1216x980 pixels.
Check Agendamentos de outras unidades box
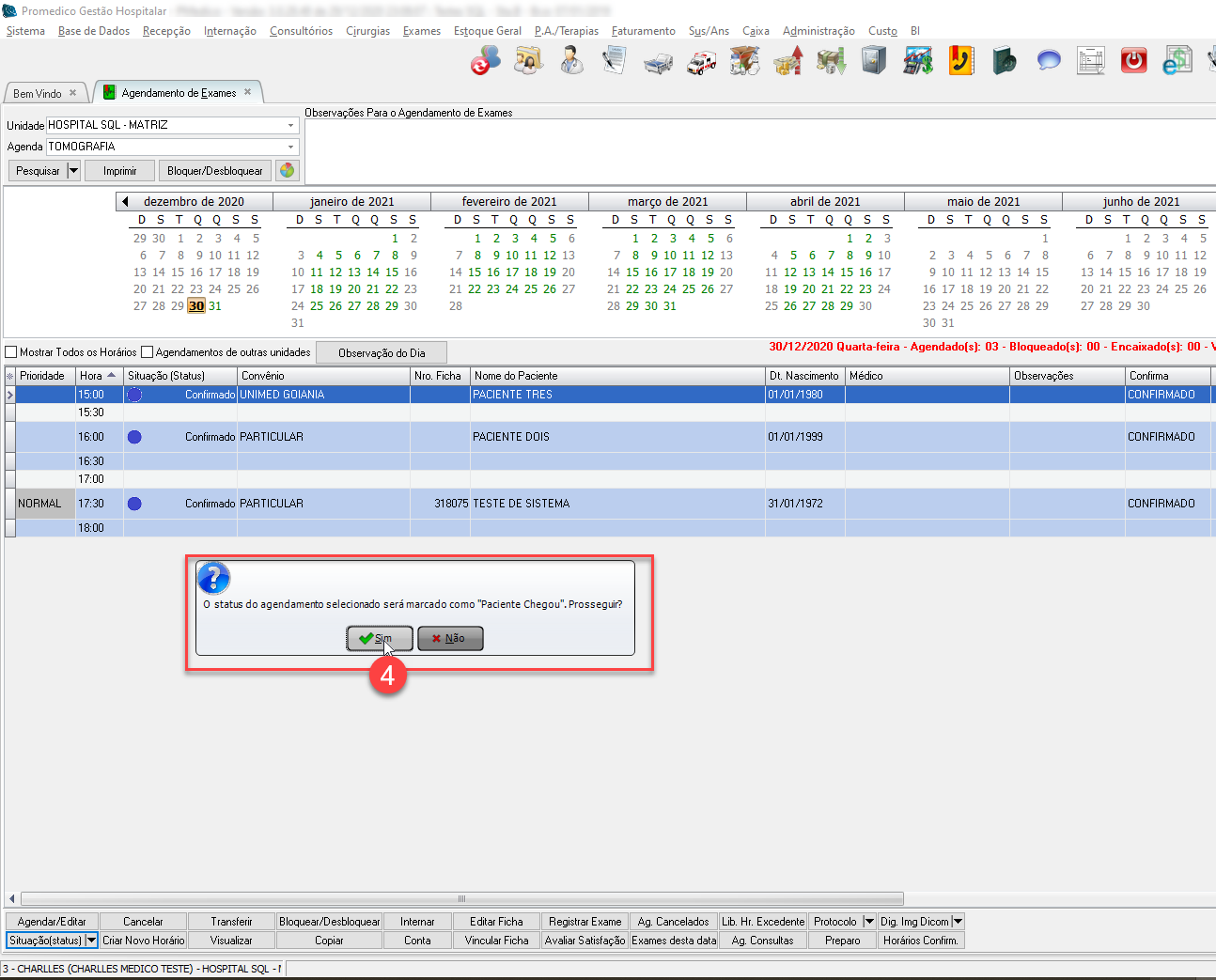tap(147, 352)
